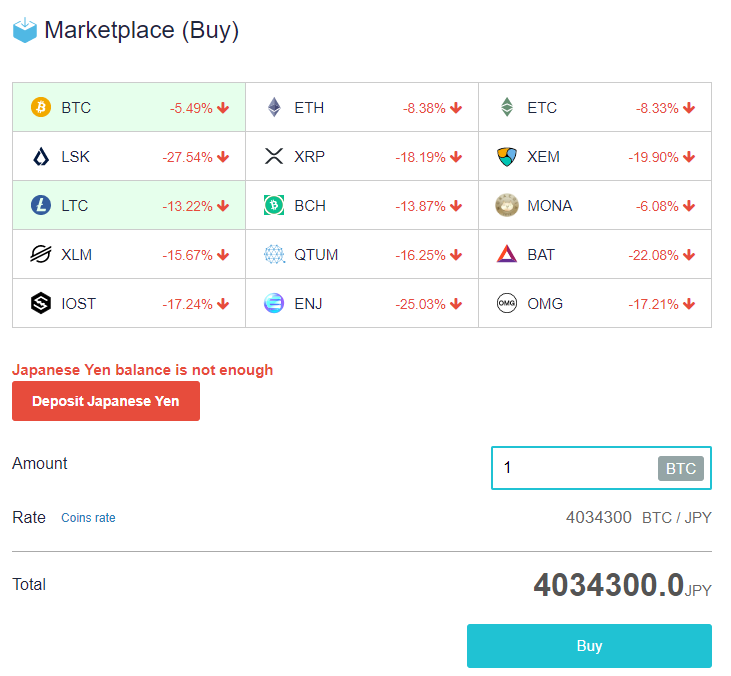
Task: Select the BTC coin label
Action: click(76, 108)
